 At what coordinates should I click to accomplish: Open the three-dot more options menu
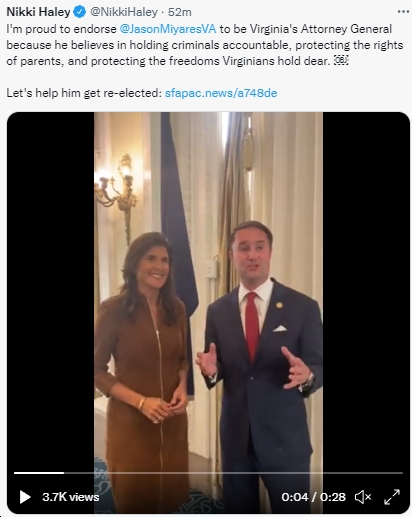[403, 12]
